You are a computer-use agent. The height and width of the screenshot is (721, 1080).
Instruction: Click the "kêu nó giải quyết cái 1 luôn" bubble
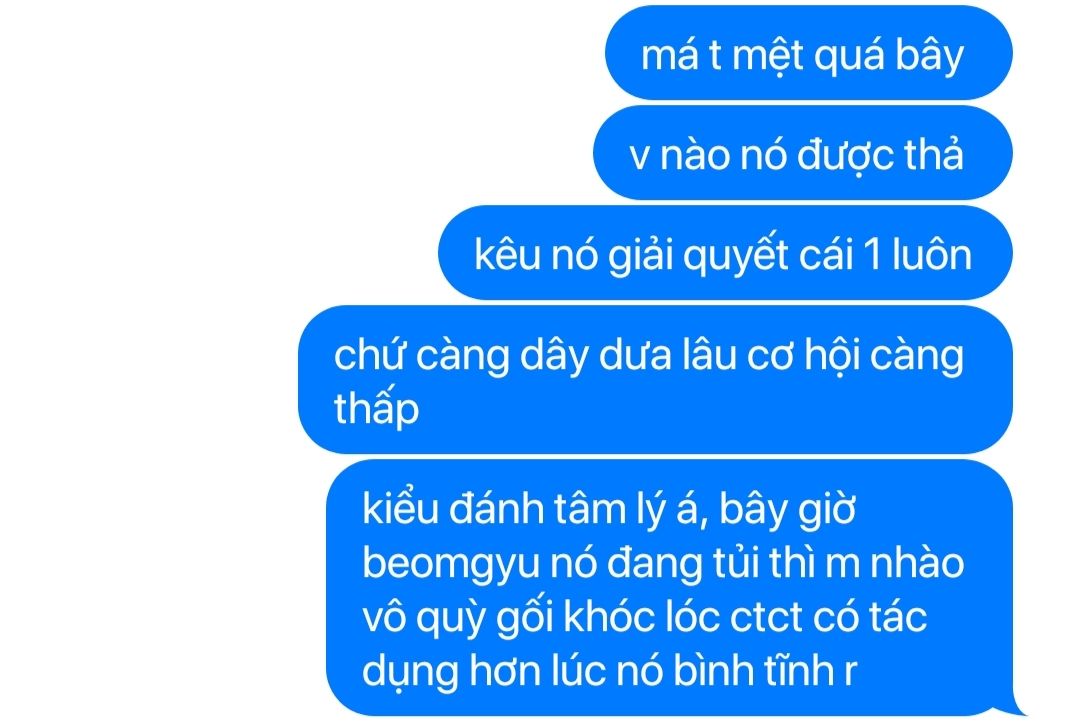[x=725, y=253]
